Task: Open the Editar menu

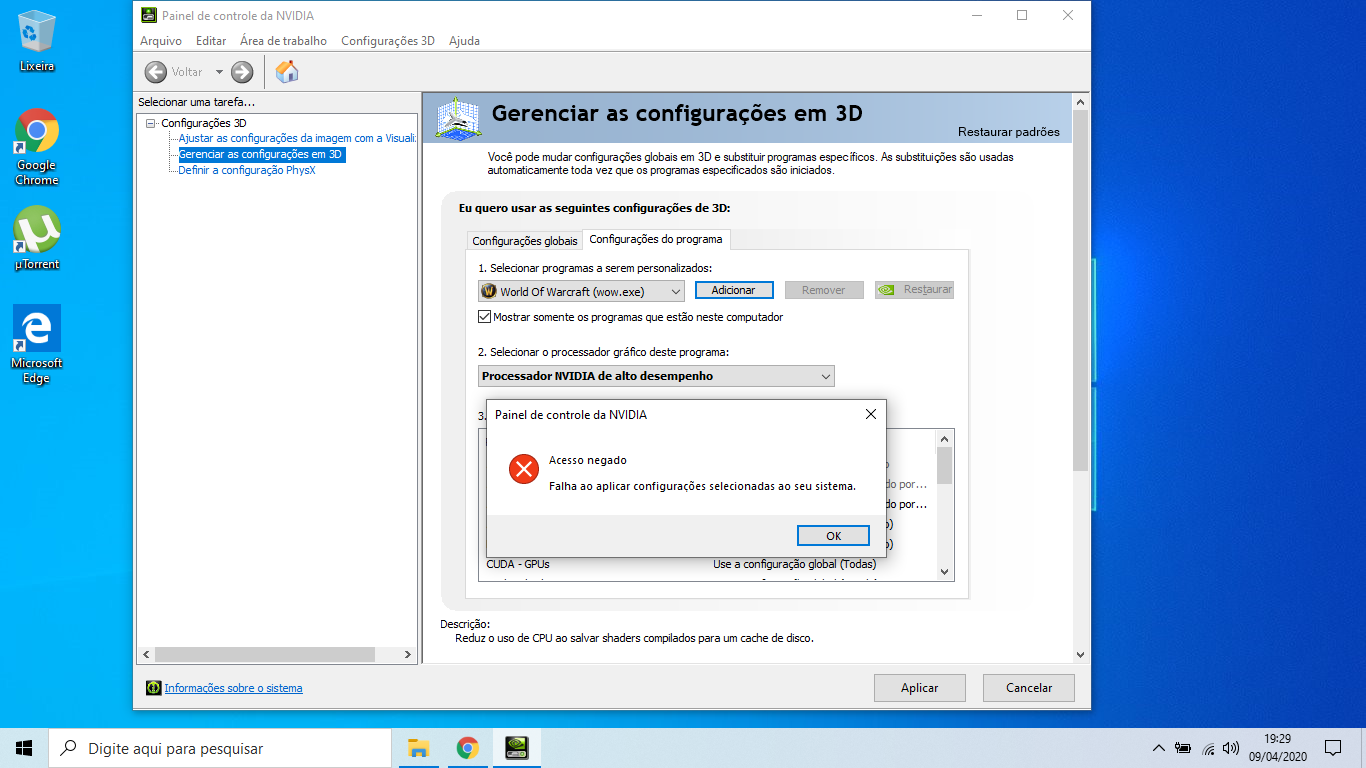Action: point(211,41)
